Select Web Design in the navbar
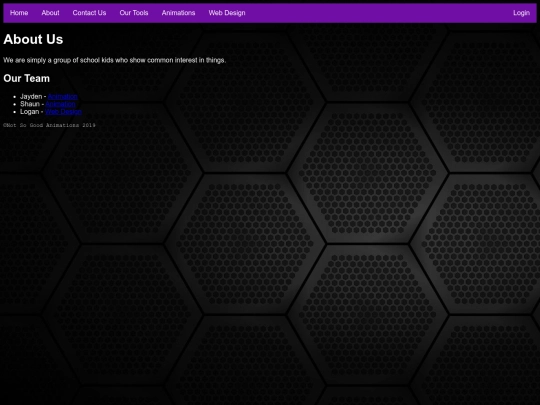 click(227, 13)
